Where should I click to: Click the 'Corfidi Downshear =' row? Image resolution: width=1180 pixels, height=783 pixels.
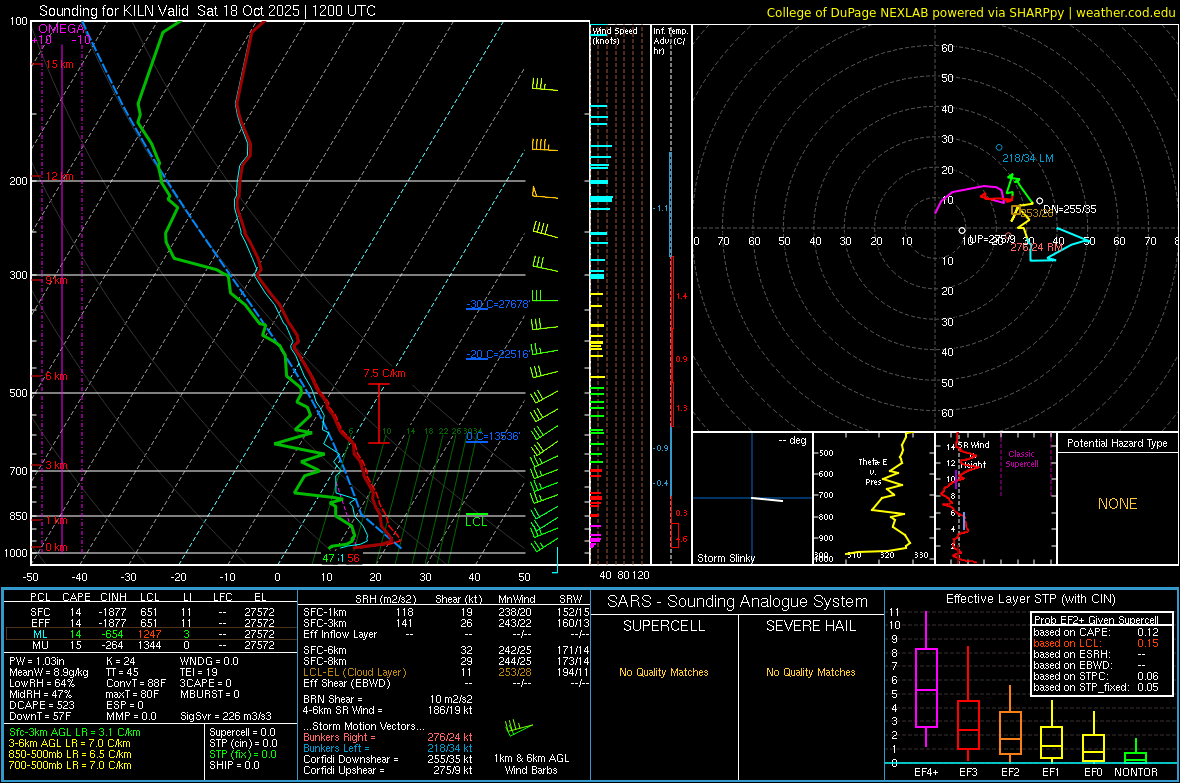388,759
